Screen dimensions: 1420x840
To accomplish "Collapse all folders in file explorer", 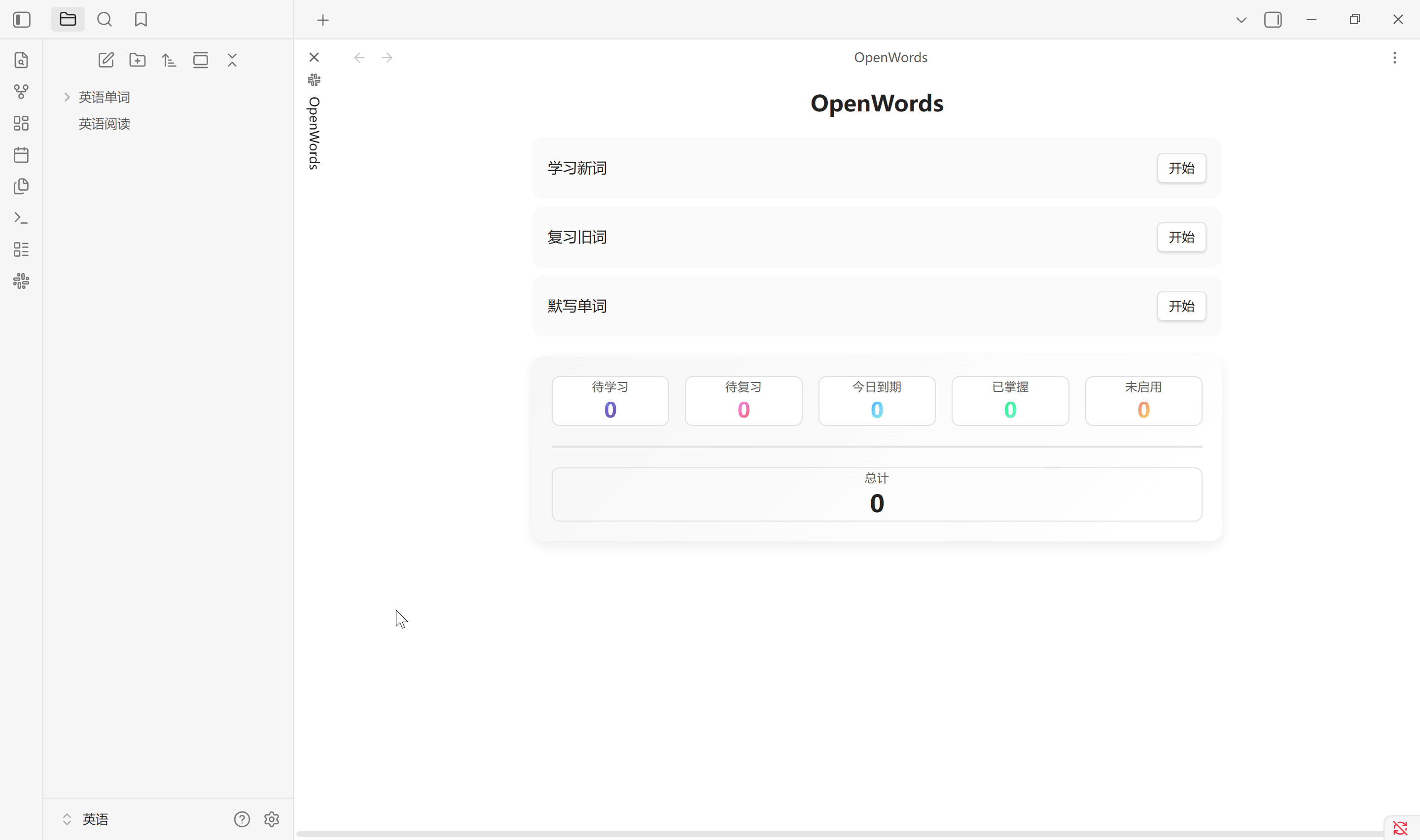I will pos(232,60).
